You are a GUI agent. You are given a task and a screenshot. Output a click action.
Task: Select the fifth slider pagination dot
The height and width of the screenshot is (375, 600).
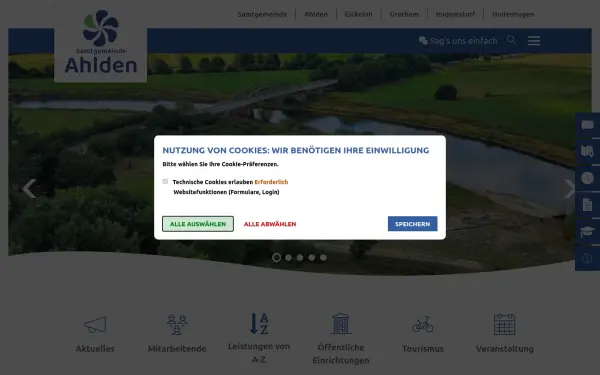[x=323, y=258]
